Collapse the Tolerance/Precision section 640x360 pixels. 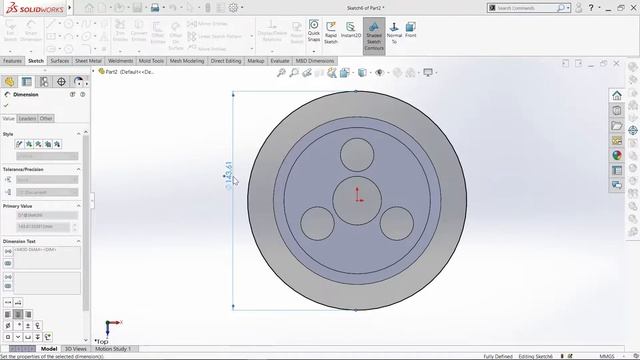click(x=78, y=169)
